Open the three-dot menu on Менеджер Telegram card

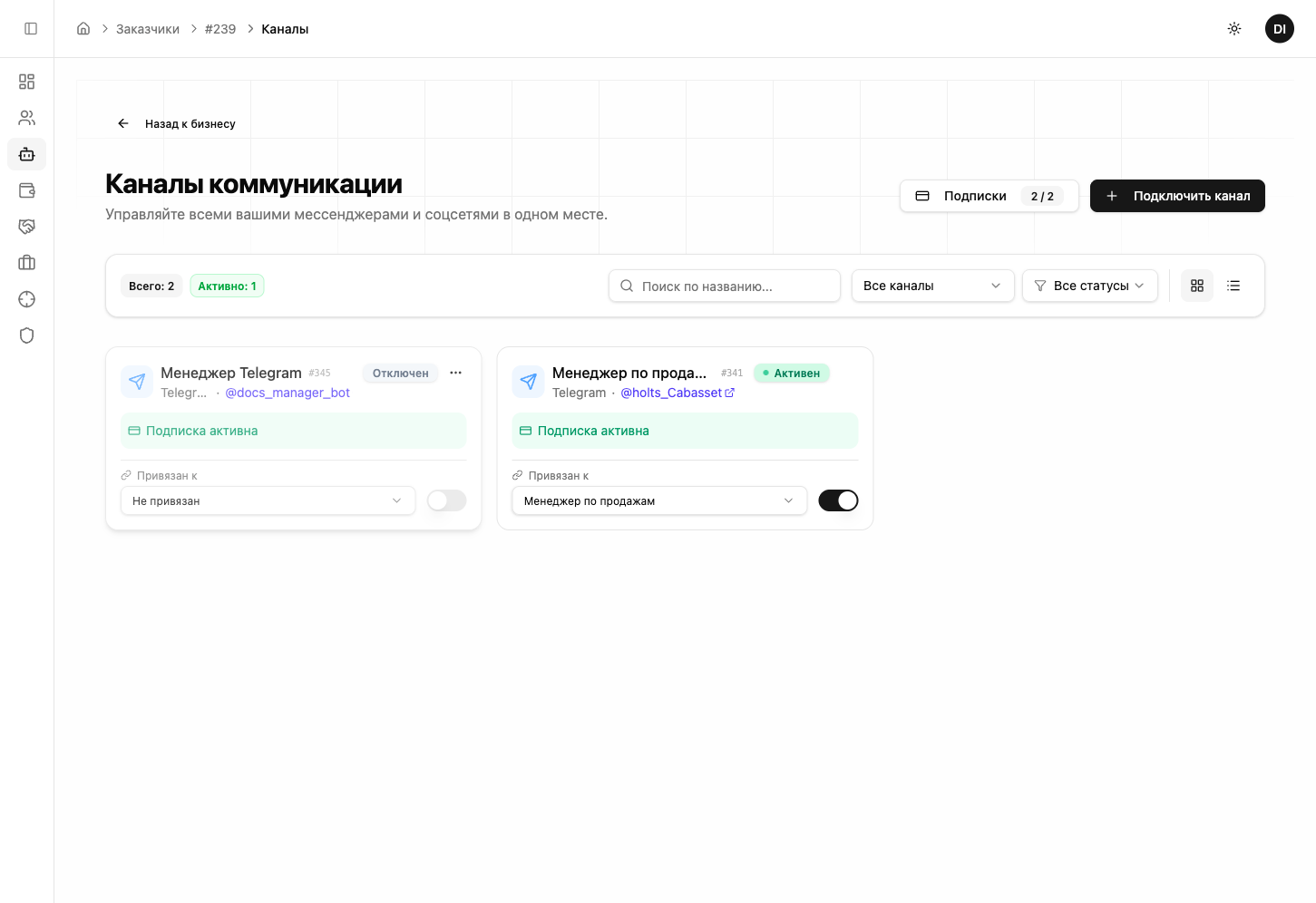coord(455,373)
